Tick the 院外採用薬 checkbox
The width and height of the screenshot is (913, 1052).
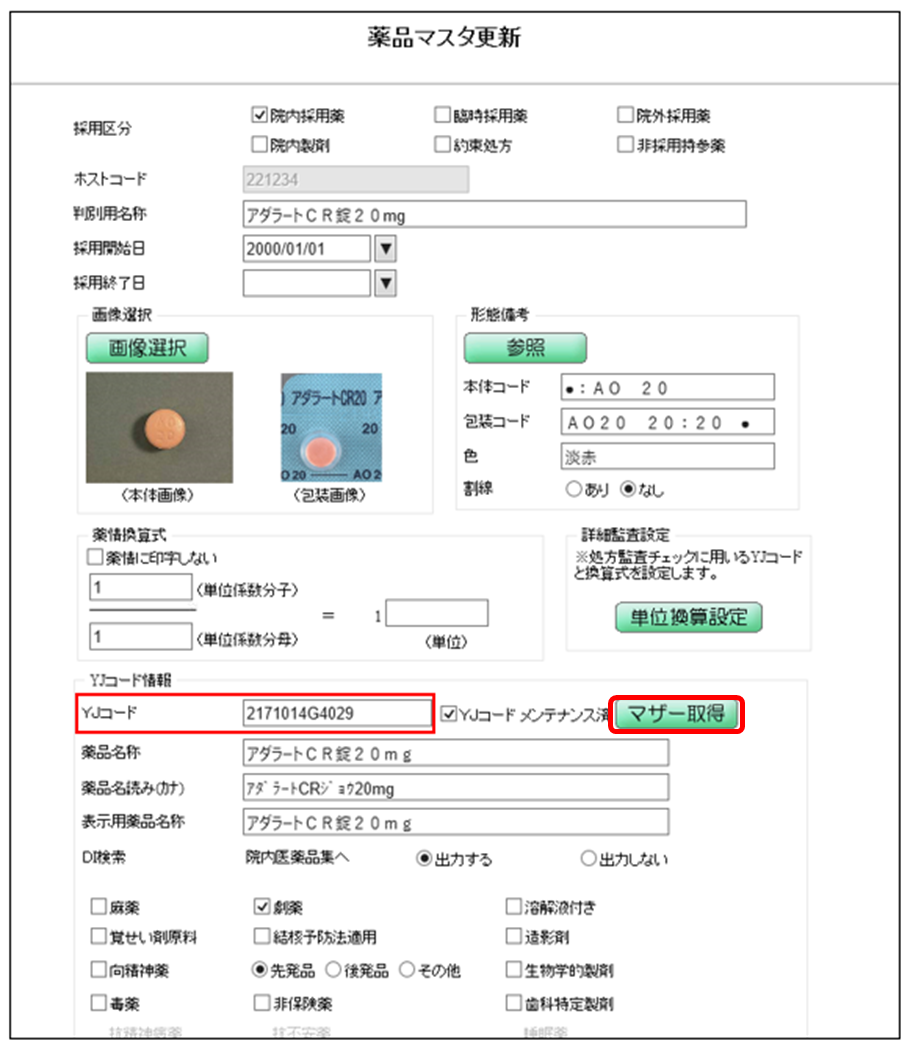tap(626, 116)
